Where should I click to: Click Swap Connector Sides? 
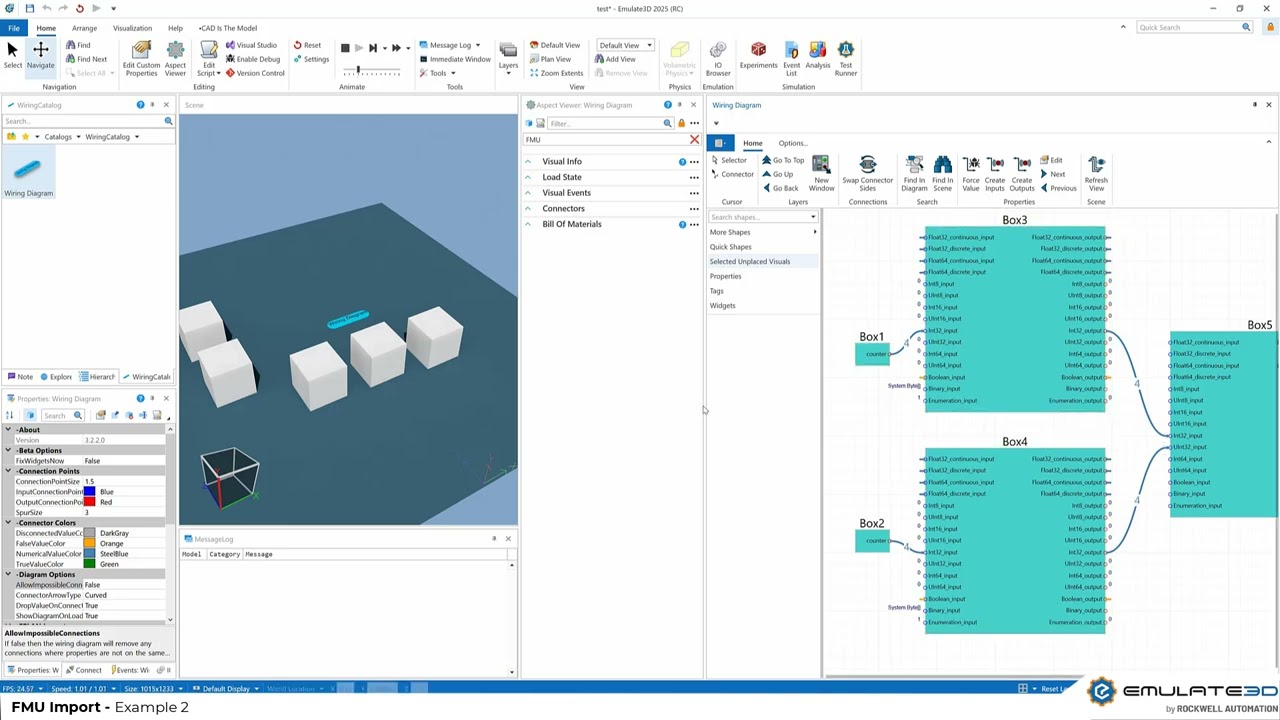tap(867, 172)
